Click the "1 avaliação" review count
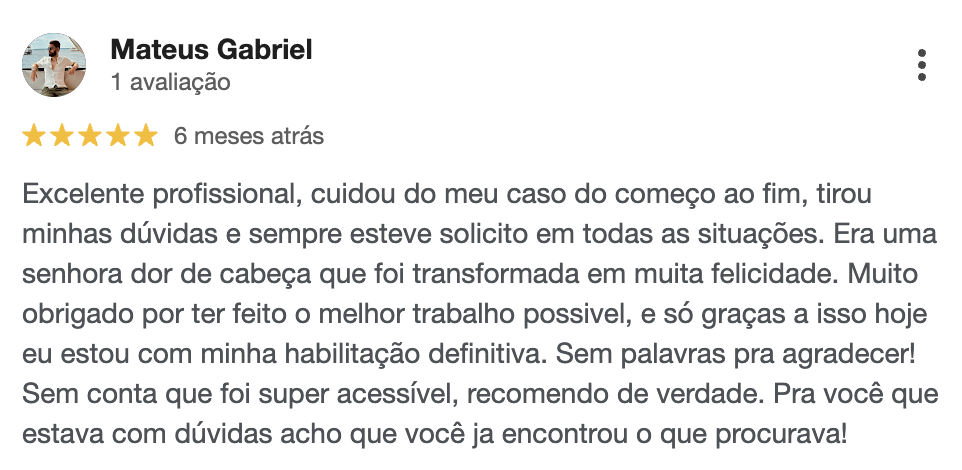This screenshot has width=962, height=470. (171, 82)
